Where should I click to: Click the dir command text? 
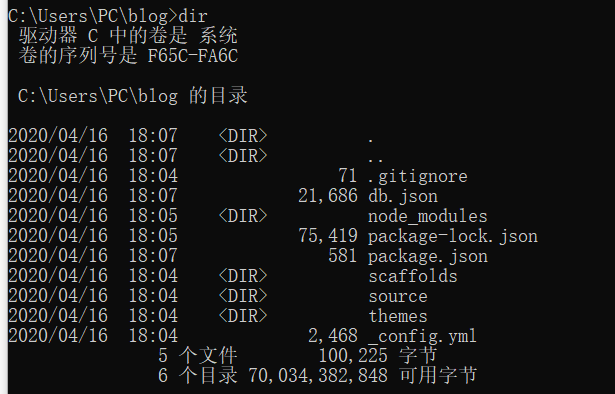193,16
